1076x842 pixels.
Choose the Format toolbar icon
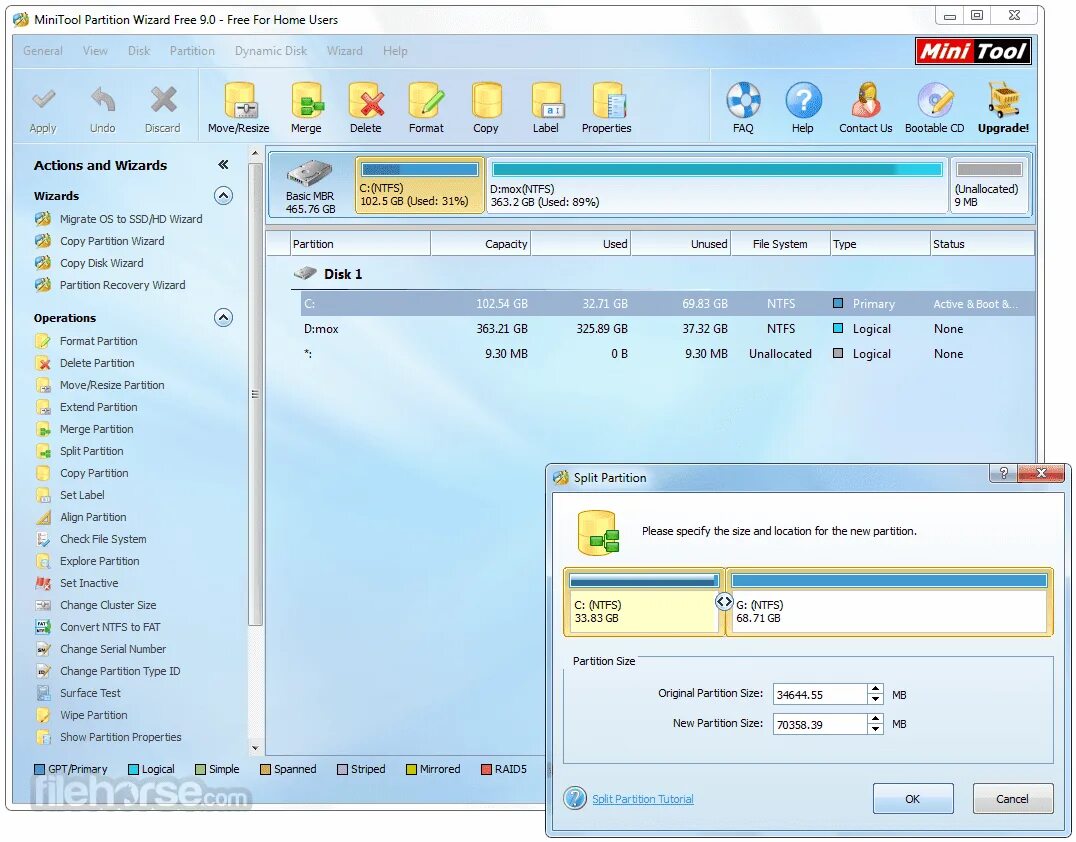pos(426,108)
